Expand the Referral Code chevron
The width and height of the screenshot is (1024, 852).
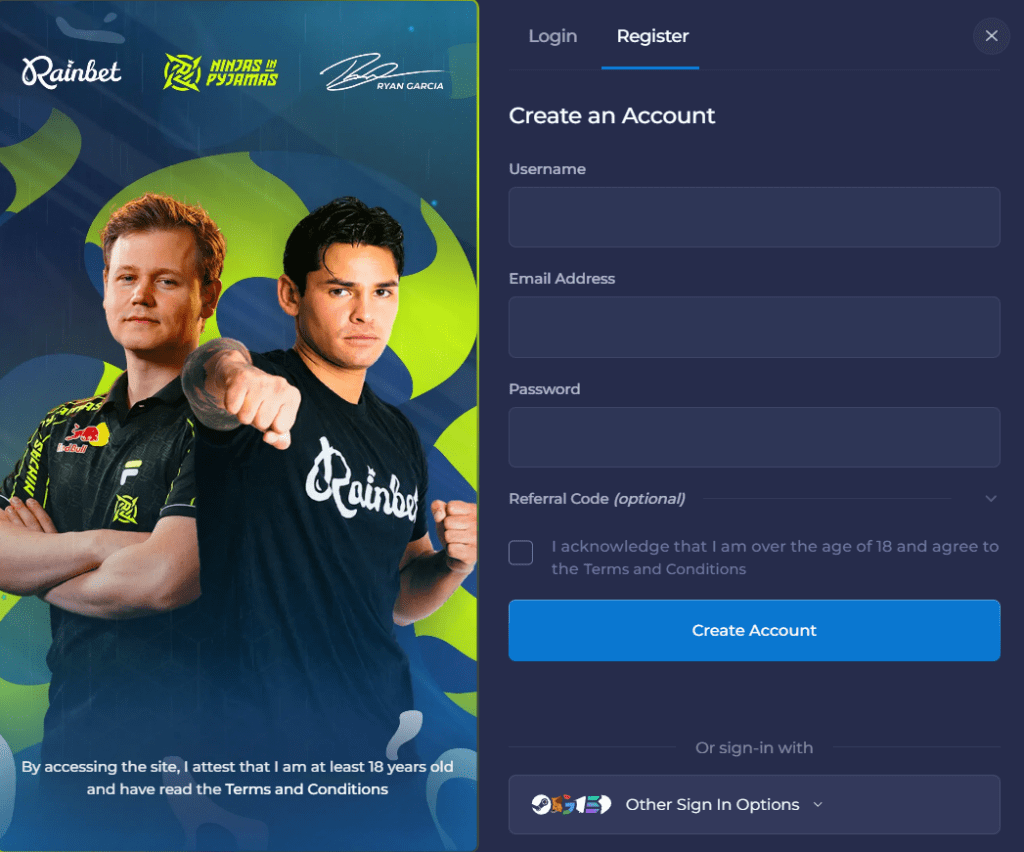click(x=991, y=499)
